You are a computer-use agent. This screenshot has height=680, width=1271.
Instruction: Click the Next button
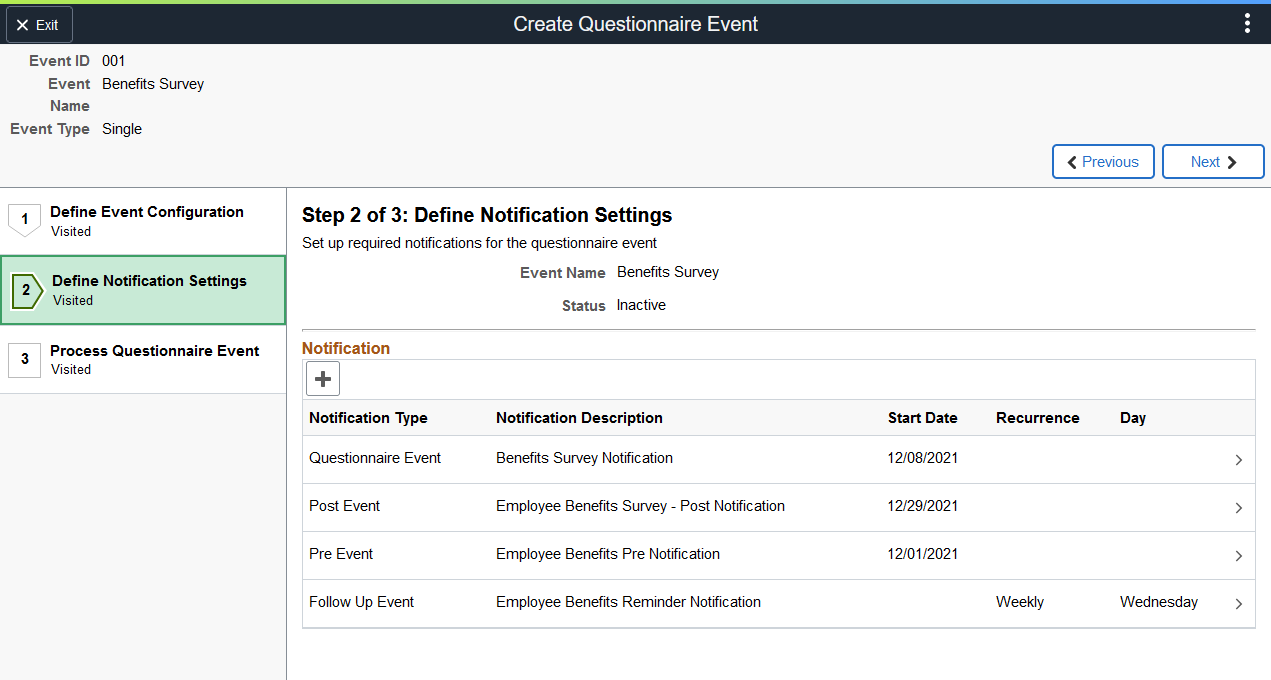click(1212, 162)
